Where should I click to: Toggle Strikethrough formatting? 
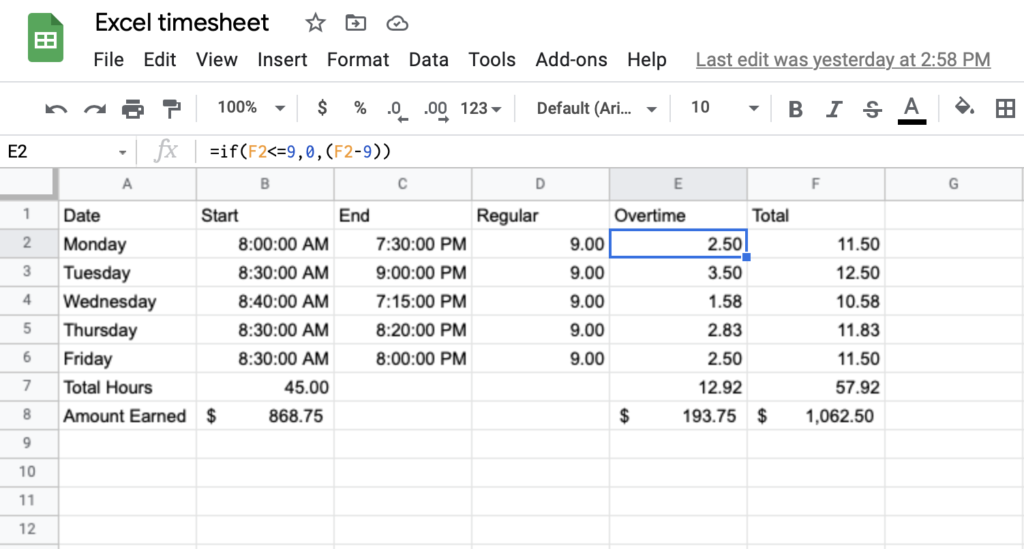tap(872, 108)
